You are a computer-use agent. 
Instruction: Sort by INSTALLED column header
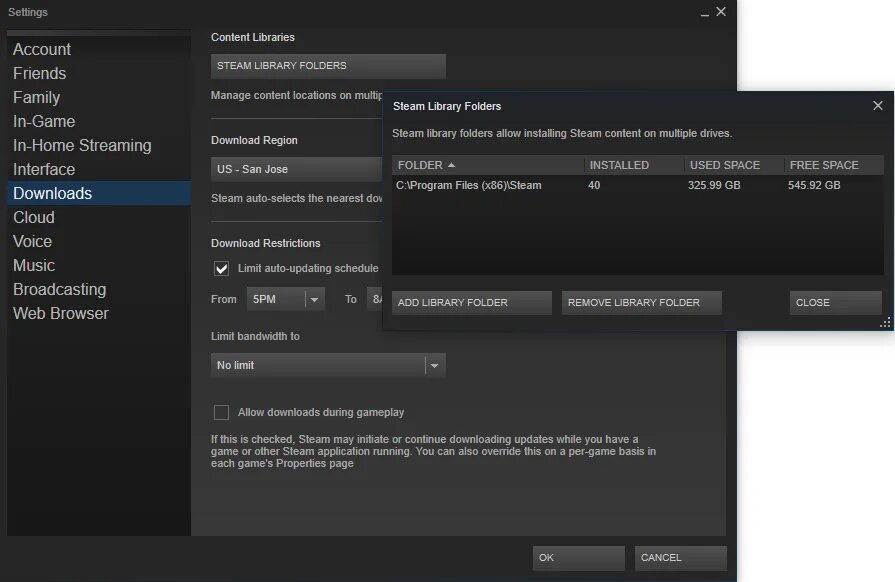pyautogui.click(x=634, y=165)
